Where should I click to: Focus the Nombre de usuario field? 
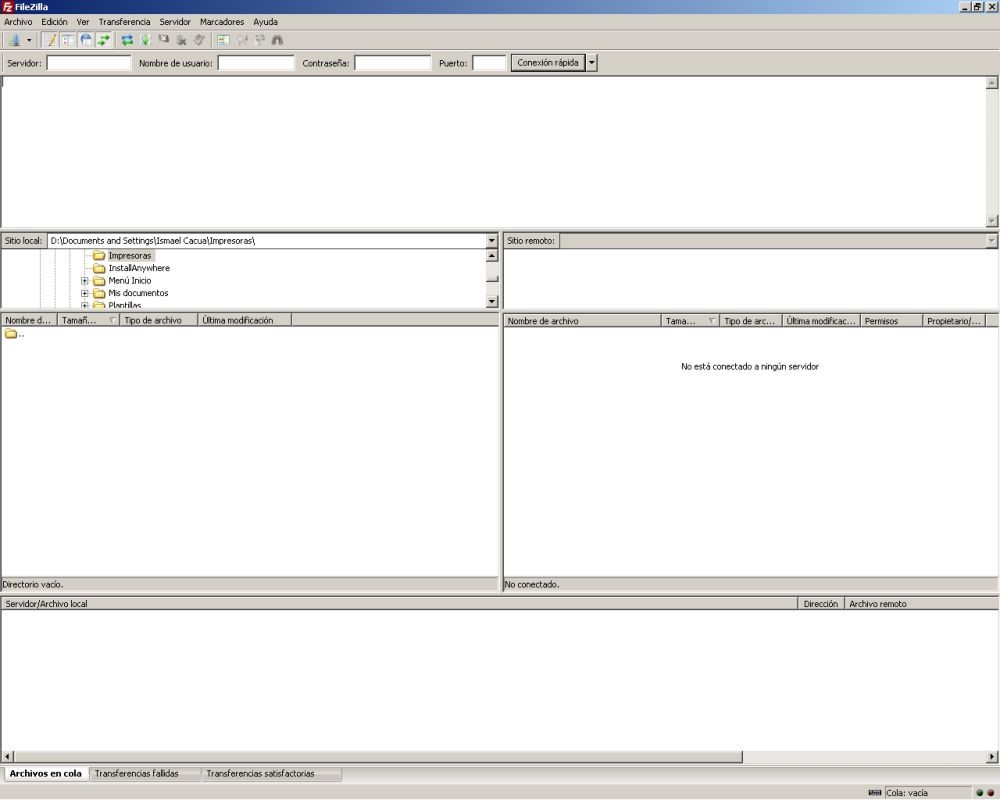[x=256, y=63]
